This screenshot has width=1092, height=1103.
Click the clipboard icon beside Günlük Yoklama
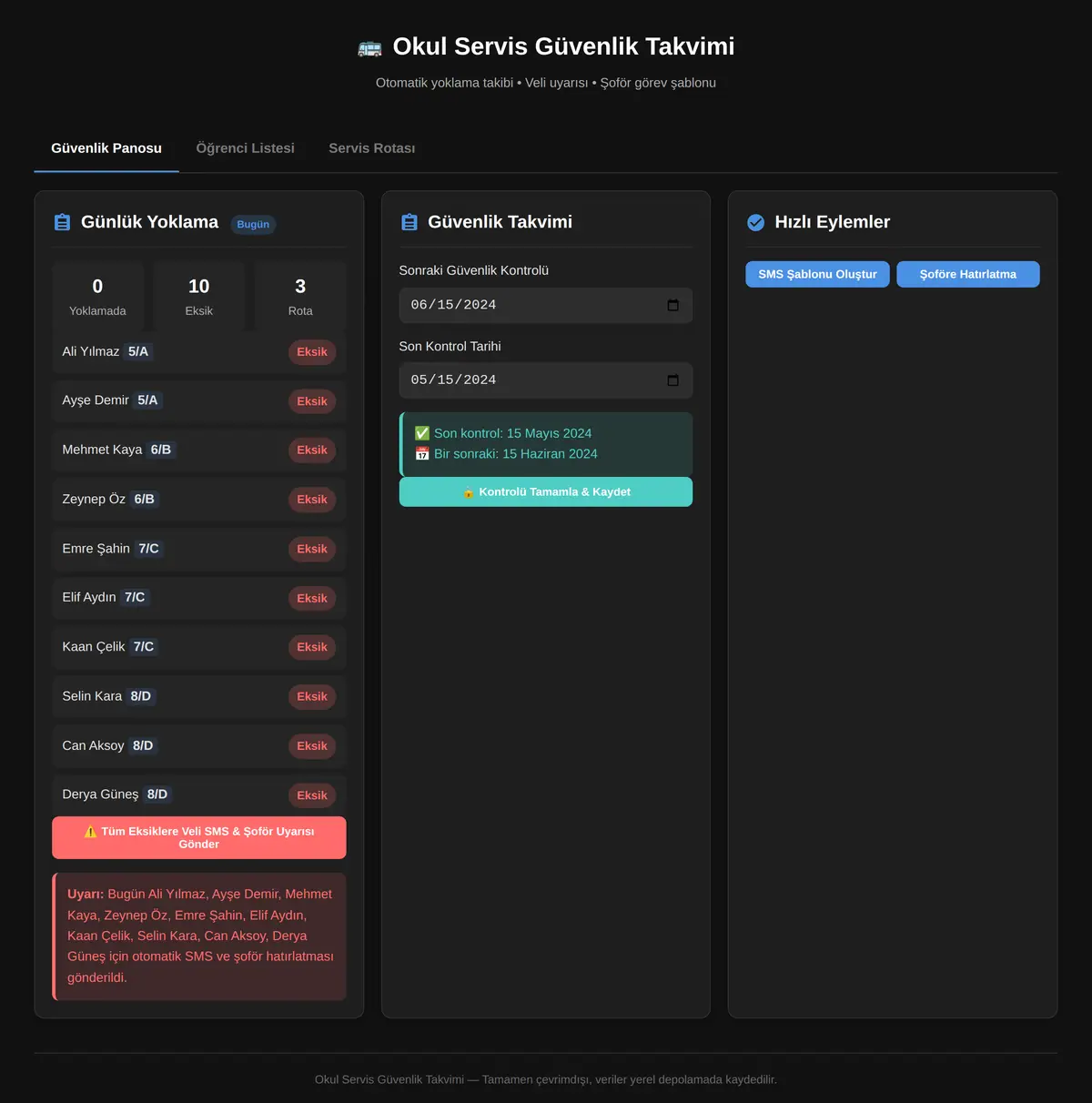[x=63, y=222]
